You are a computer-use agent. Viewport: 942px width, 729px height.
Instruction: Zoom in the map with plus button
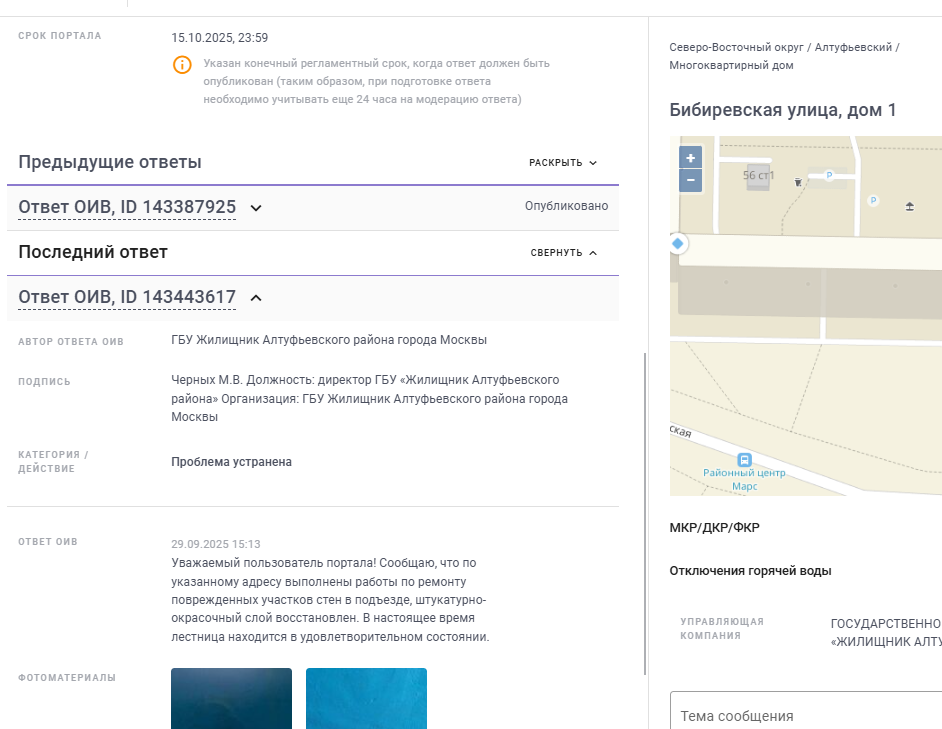[x=690, y=157]
